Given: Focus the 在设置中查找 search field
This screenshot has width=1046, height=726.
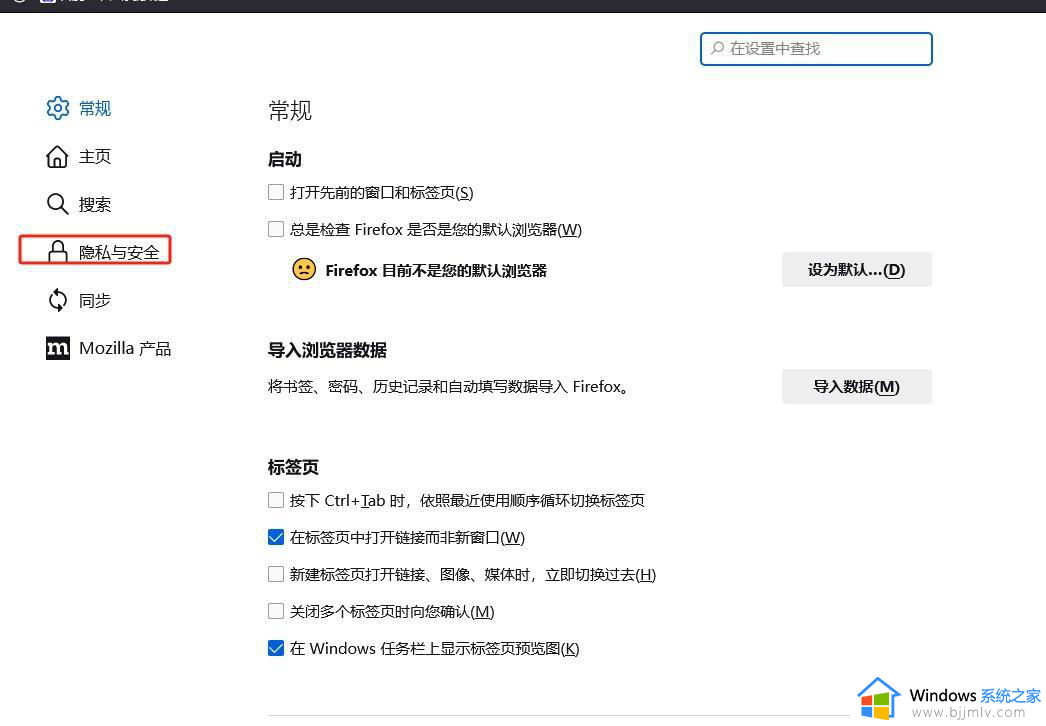Looking at the screenshot, I should pyautogui.click(x=816, y=49).
